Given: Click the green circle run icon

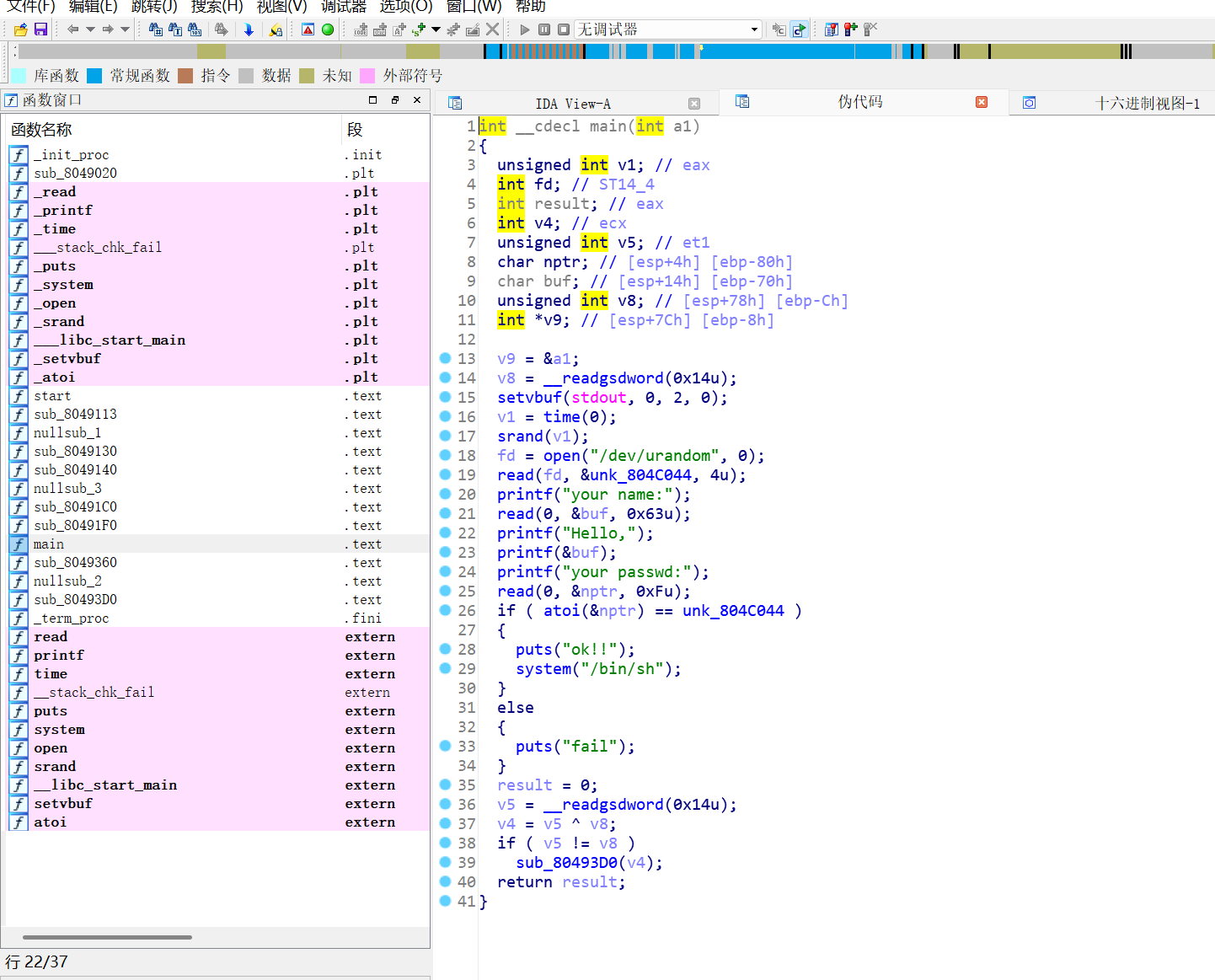Looking at the screenshot, I should click(328, 29).
